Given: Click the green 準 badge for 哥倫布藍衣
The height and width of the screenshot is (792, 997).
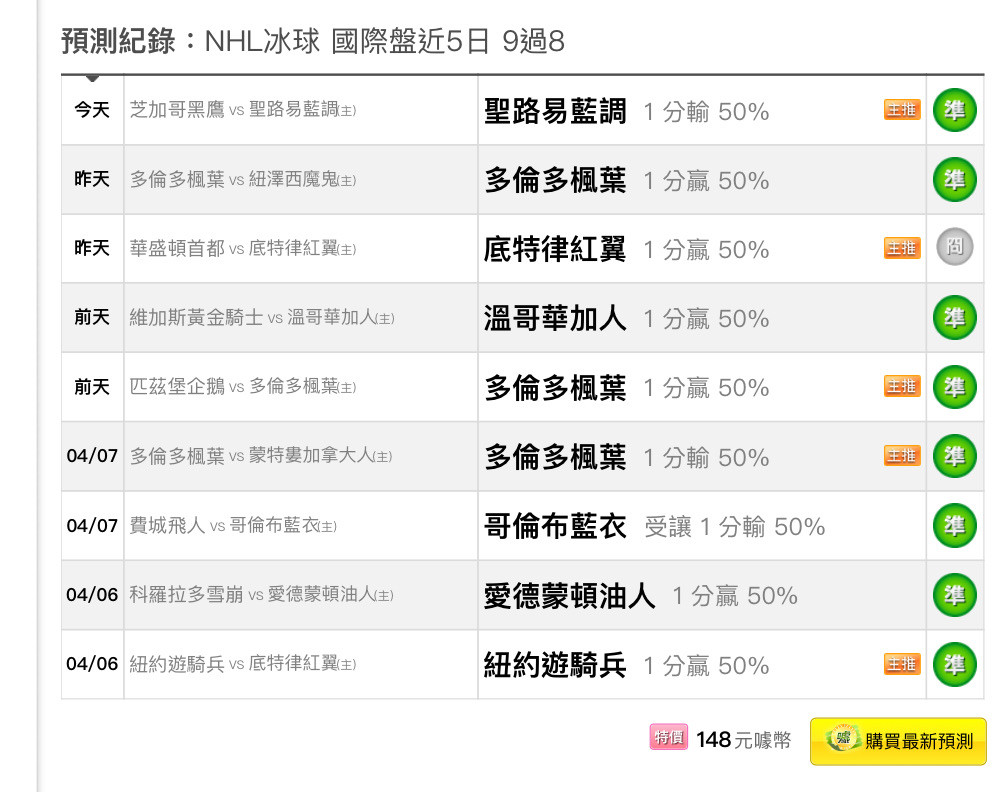Looking at the screenshot, I should [954, 526].
